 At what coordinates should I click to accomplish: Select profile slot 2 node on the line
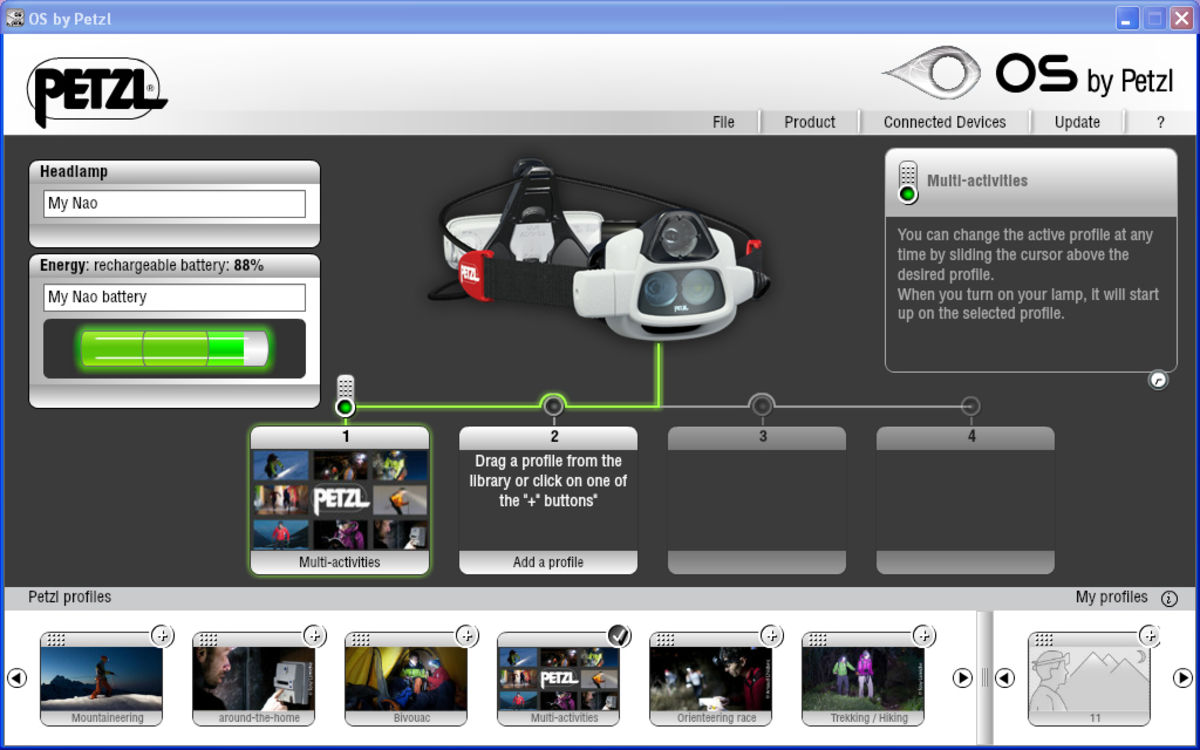point(553,406)
